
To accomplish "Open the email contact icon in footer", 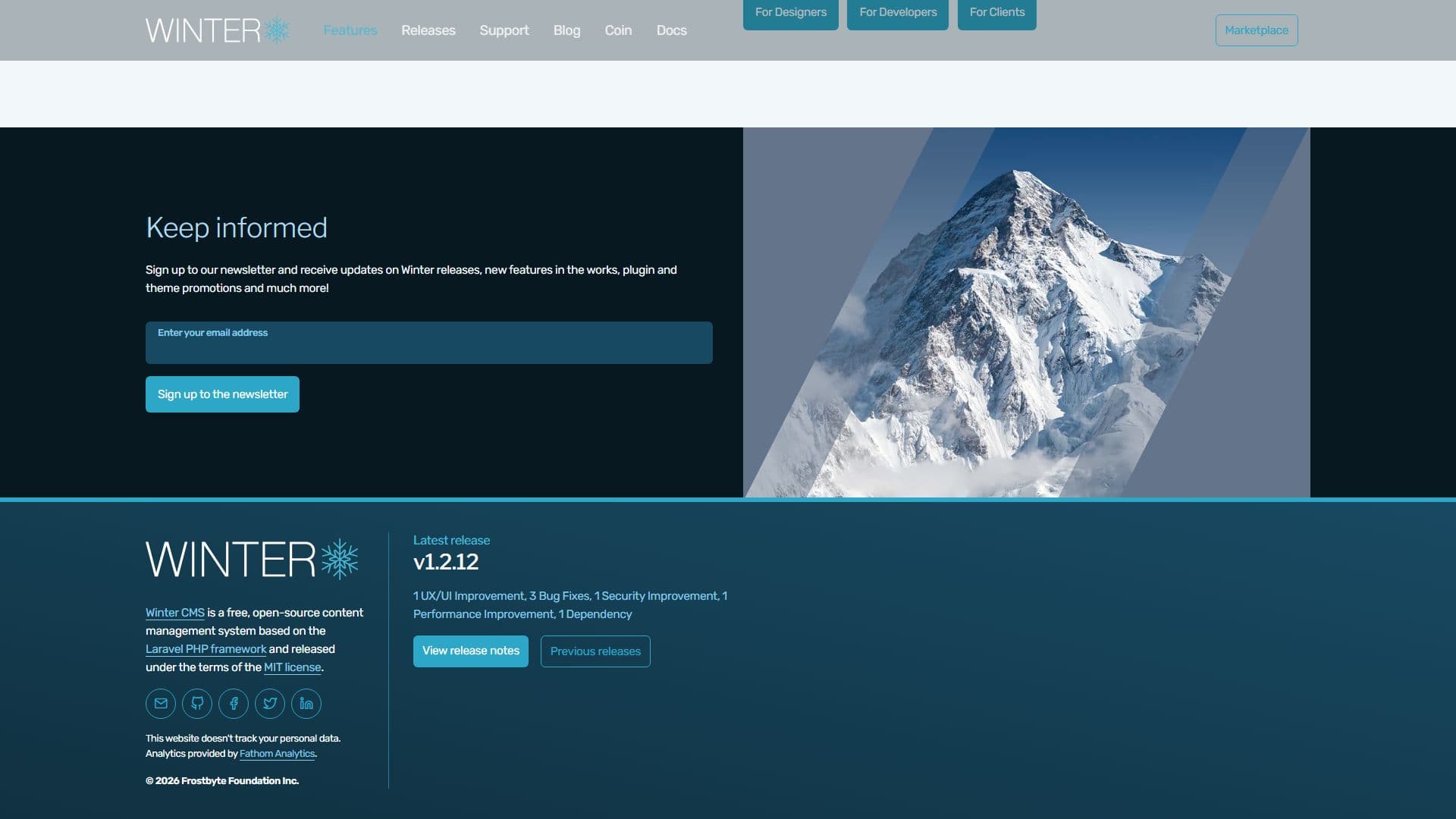I will point(161,704).
